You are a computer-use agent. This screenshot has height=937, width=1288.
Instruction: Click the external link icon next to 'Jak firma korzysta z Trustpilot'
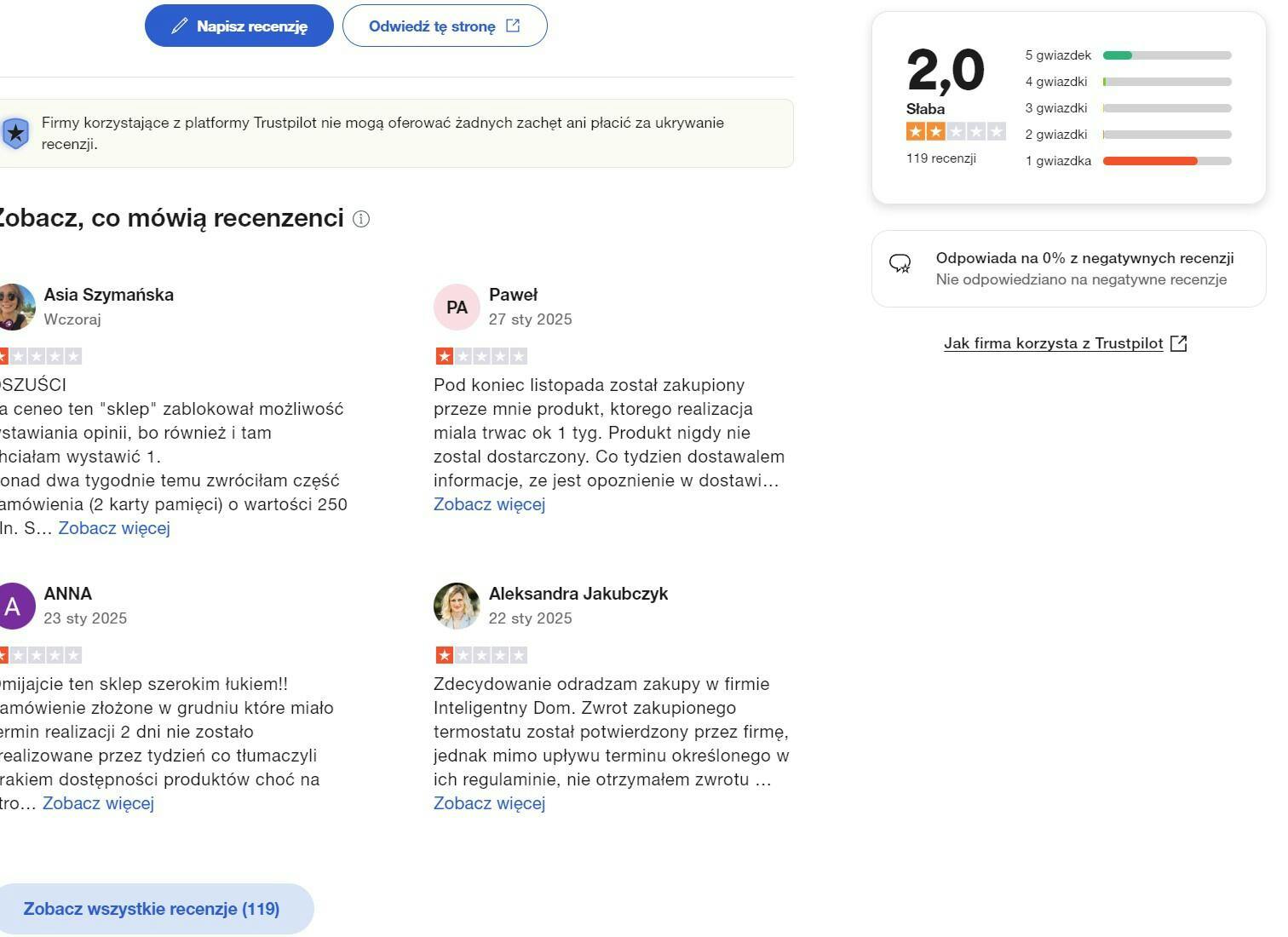[1179, 343]
